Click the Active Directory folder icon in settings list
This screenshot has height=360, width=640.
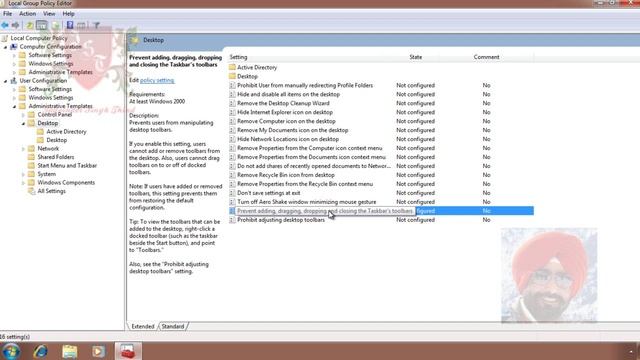pyautogui.click(x=232, y=67)
